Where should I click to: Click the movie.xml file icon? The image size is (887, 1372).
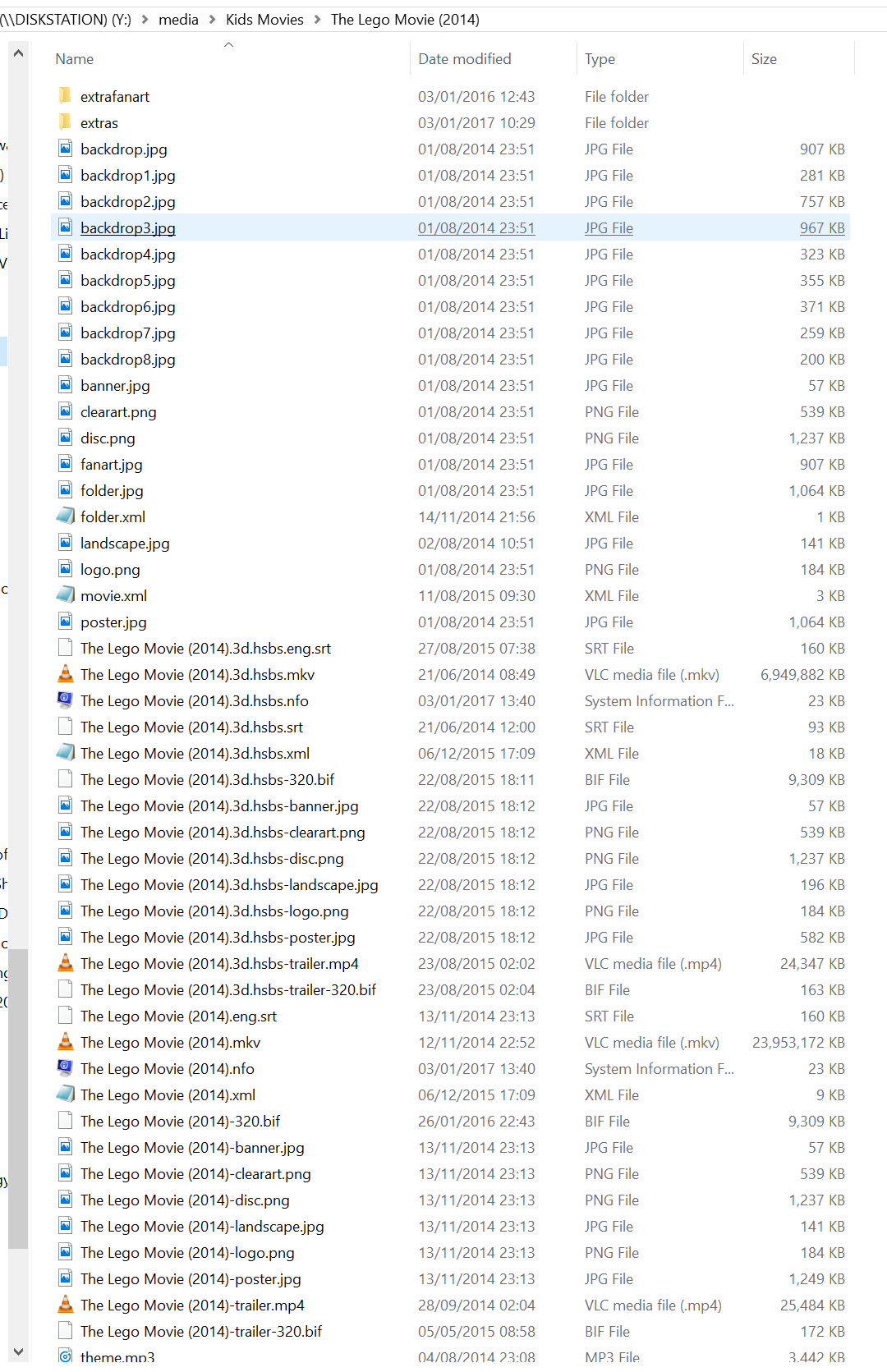(66, 595)
